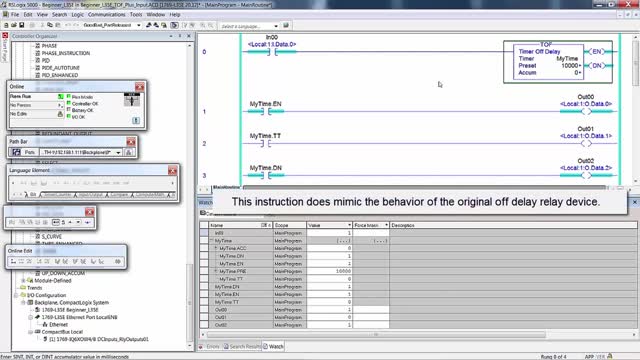The width and height of the screenshot is (640, 360).
Task: Click the small info button in Online panel
Action: click(136, 120)
